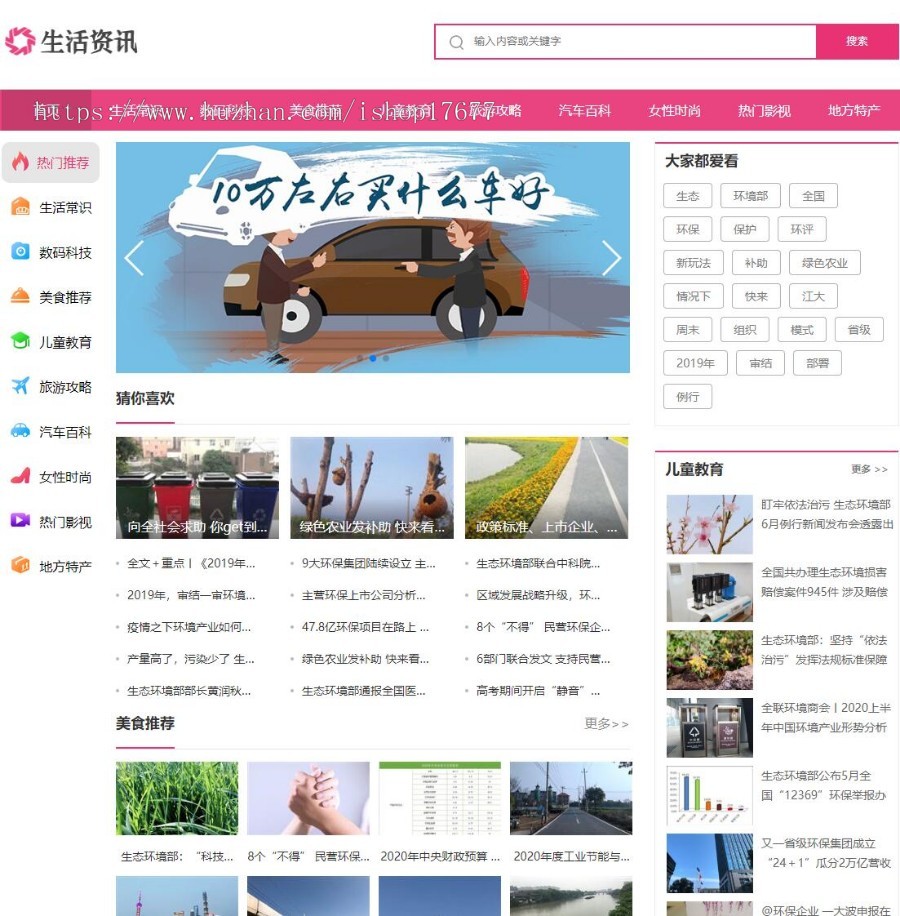Viewport: 900px width, 916px height.
Task: Click the 汽车百科 car icon
Action: pos(20,431)
